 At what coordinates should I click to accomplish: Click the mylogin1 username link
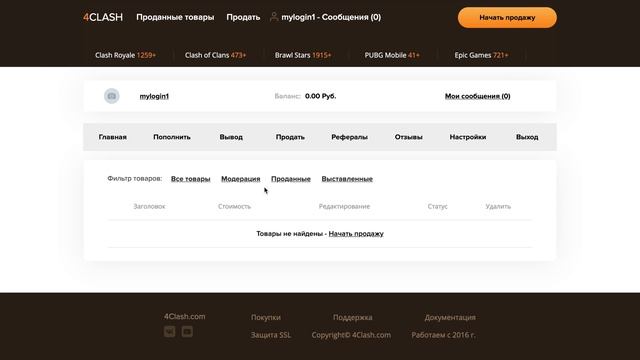coord(154,96)
